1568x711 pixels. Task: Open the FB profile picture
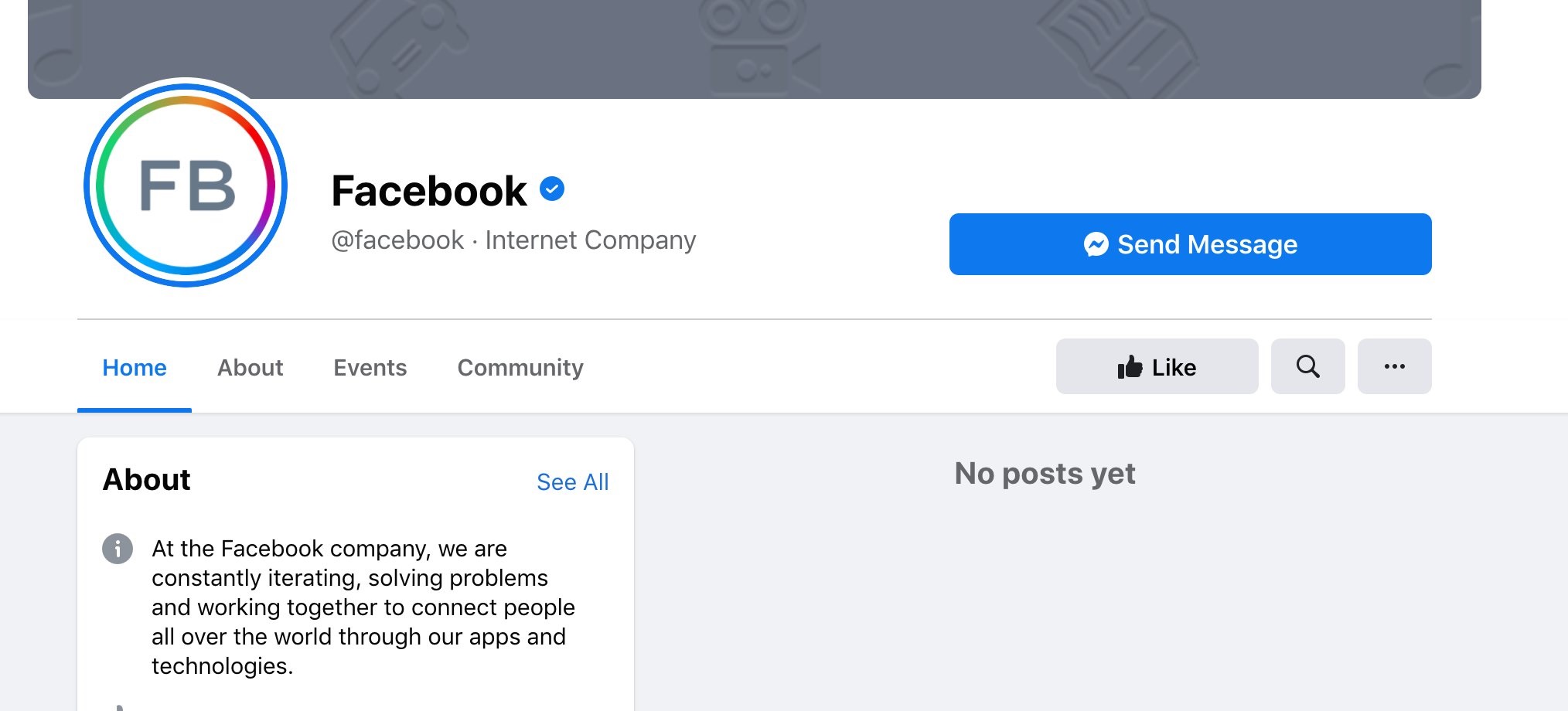[x=186, y=185]
